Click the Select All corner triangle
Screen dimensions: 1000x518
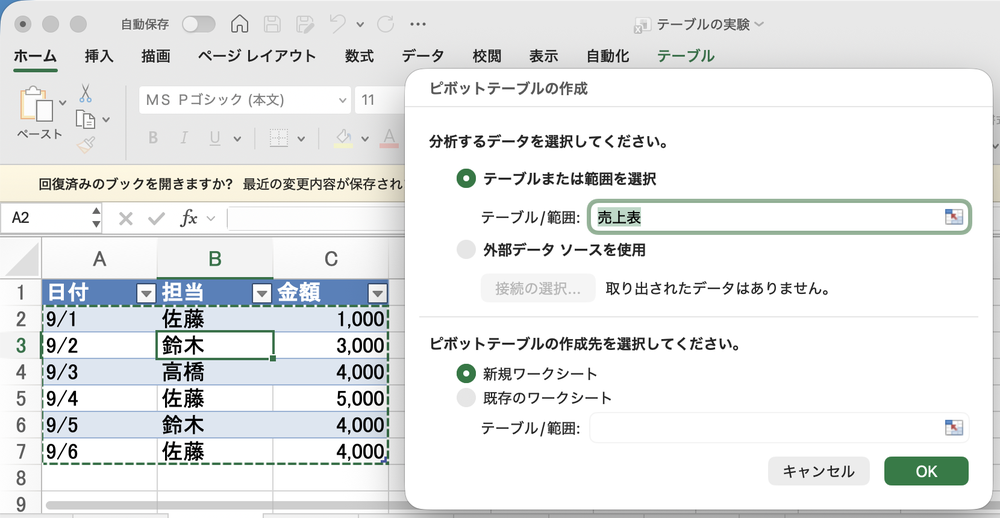tap(21, 260)
